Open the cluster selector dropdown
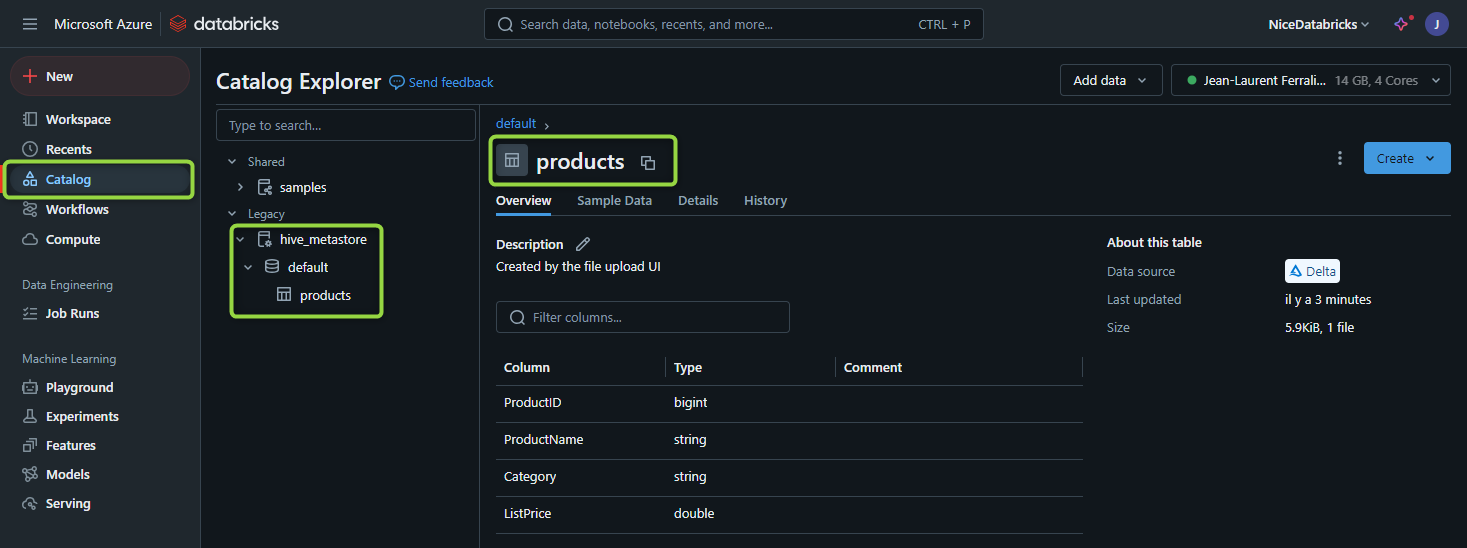 click(1311, 80)
